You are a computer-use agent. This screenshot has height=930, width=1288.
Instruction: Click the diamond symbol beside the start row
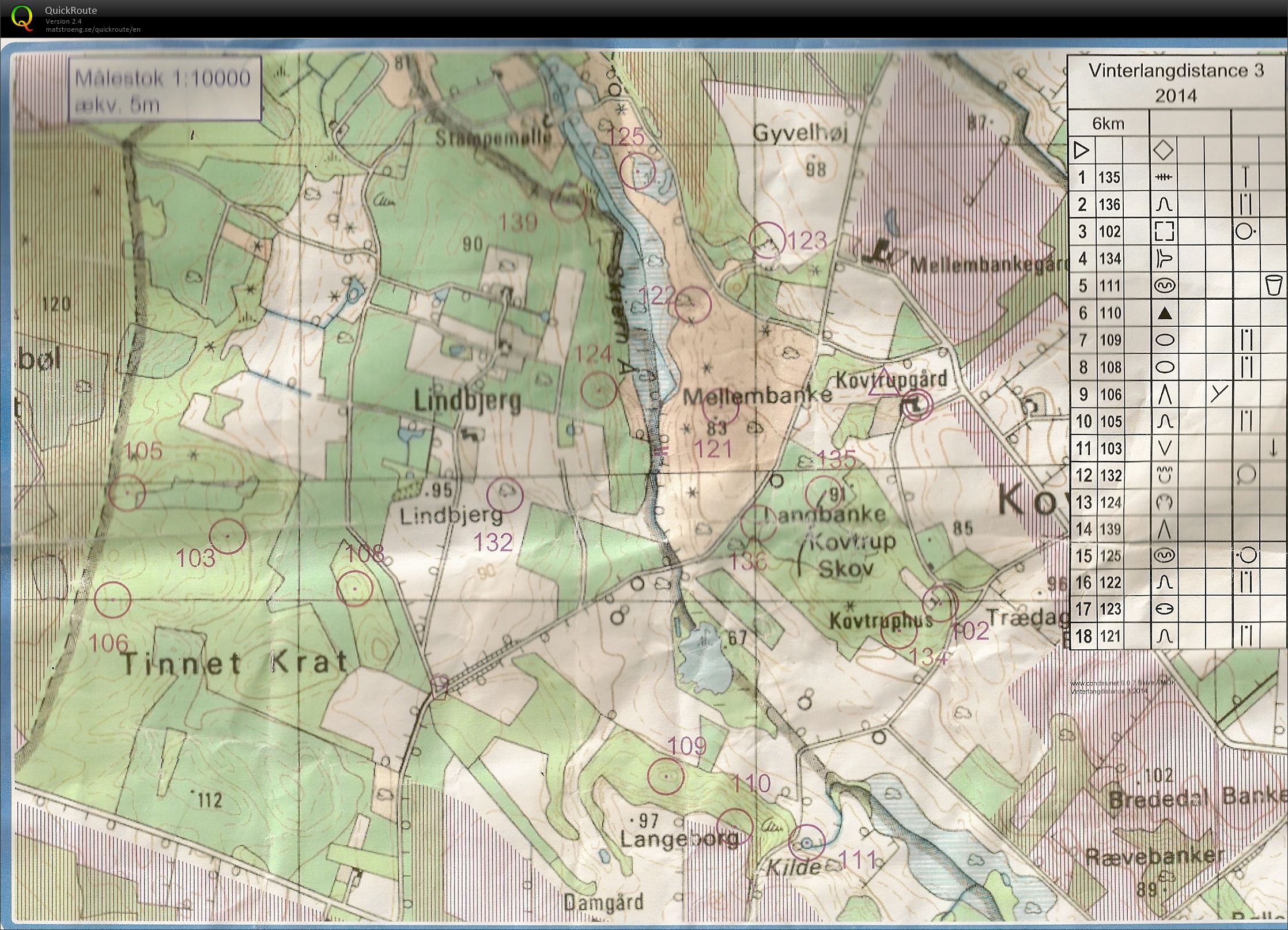click(1163, 151)
